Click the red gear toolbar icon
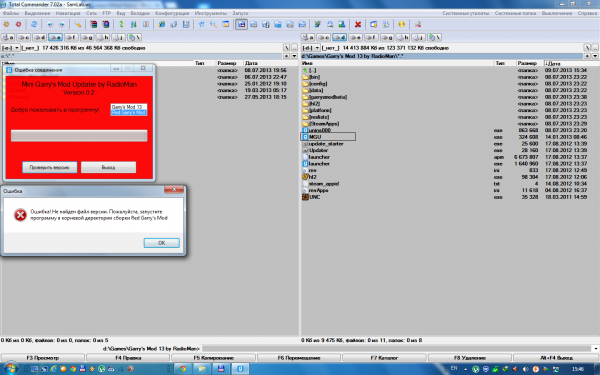Screen dimensions: 600x375 pyautogui.click(x=18, y=24)
